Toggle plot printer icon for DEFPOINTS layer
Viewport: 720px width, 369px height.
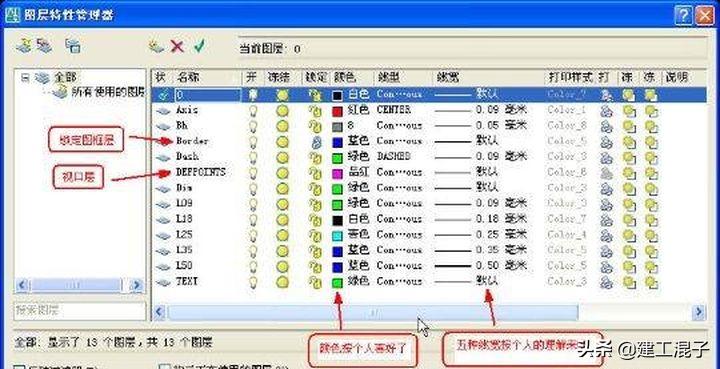pyautogui.click(x=607, y=173)
